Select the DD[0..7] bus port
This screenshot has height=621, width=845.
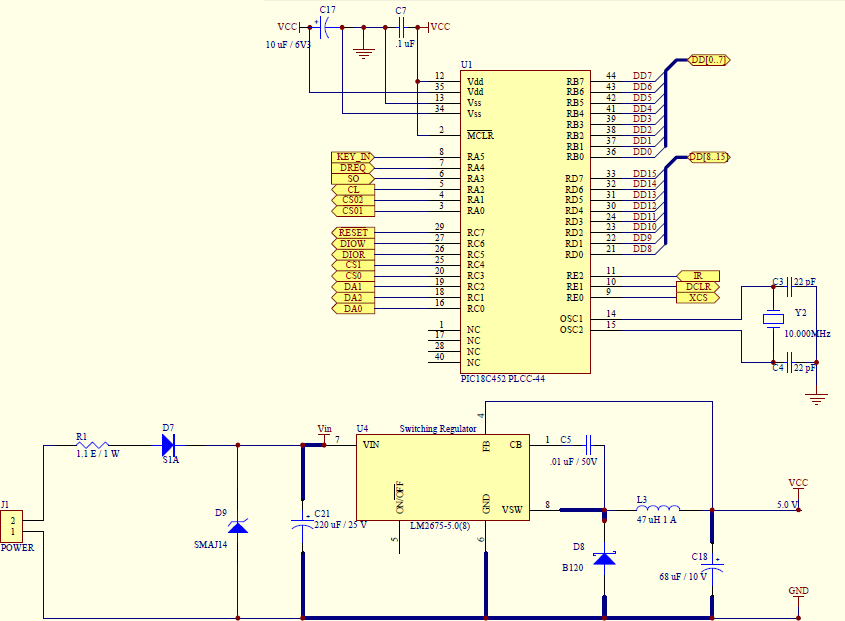pyautogui.click(x=709, y=60)
